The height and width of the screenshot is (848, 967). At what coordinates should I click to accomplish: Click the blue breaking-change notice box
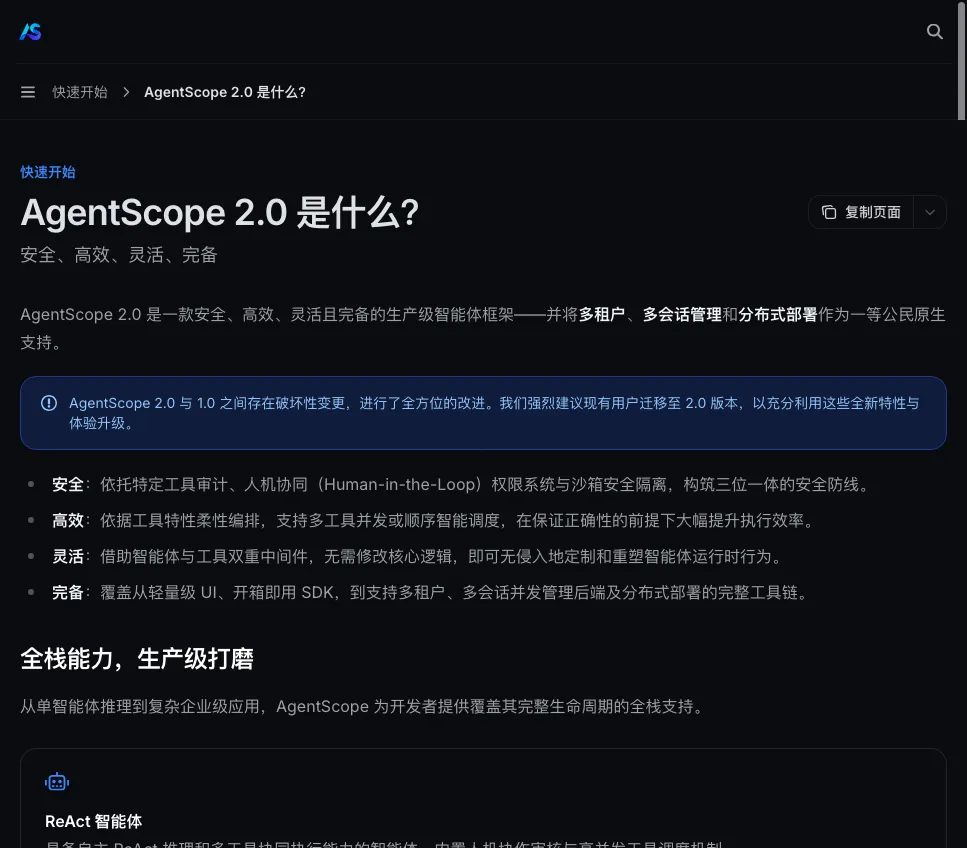click(484, 413)
